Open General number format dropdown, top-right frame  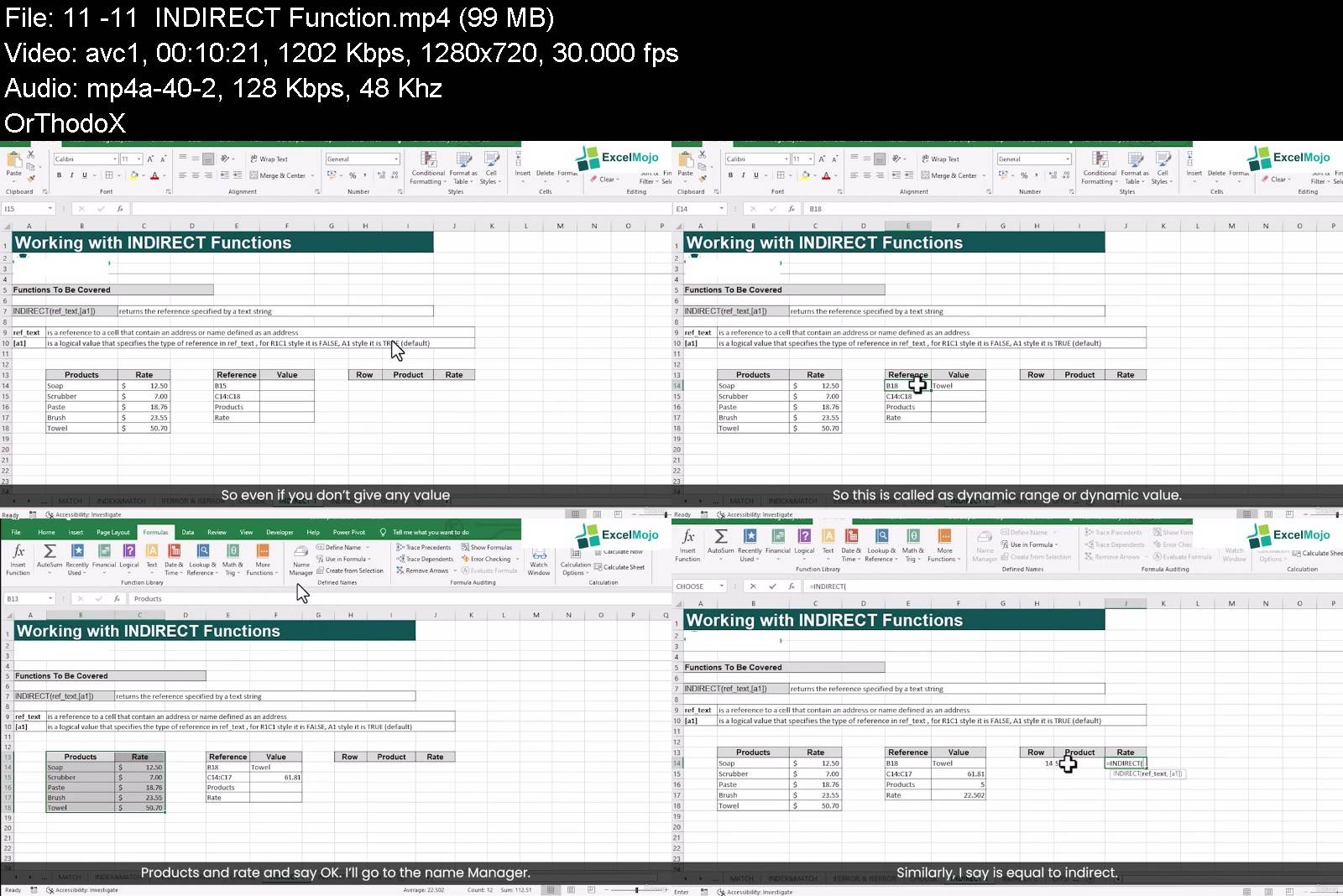coord(1068,159)
